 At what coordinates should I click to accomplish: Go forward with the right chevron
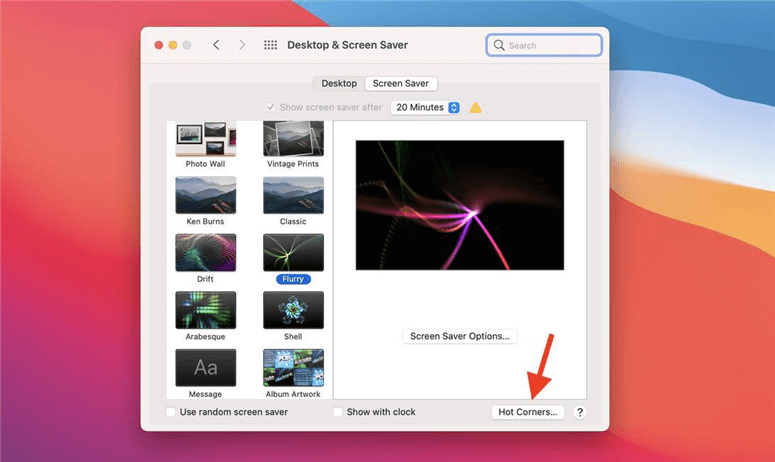[x=242, y=45]
